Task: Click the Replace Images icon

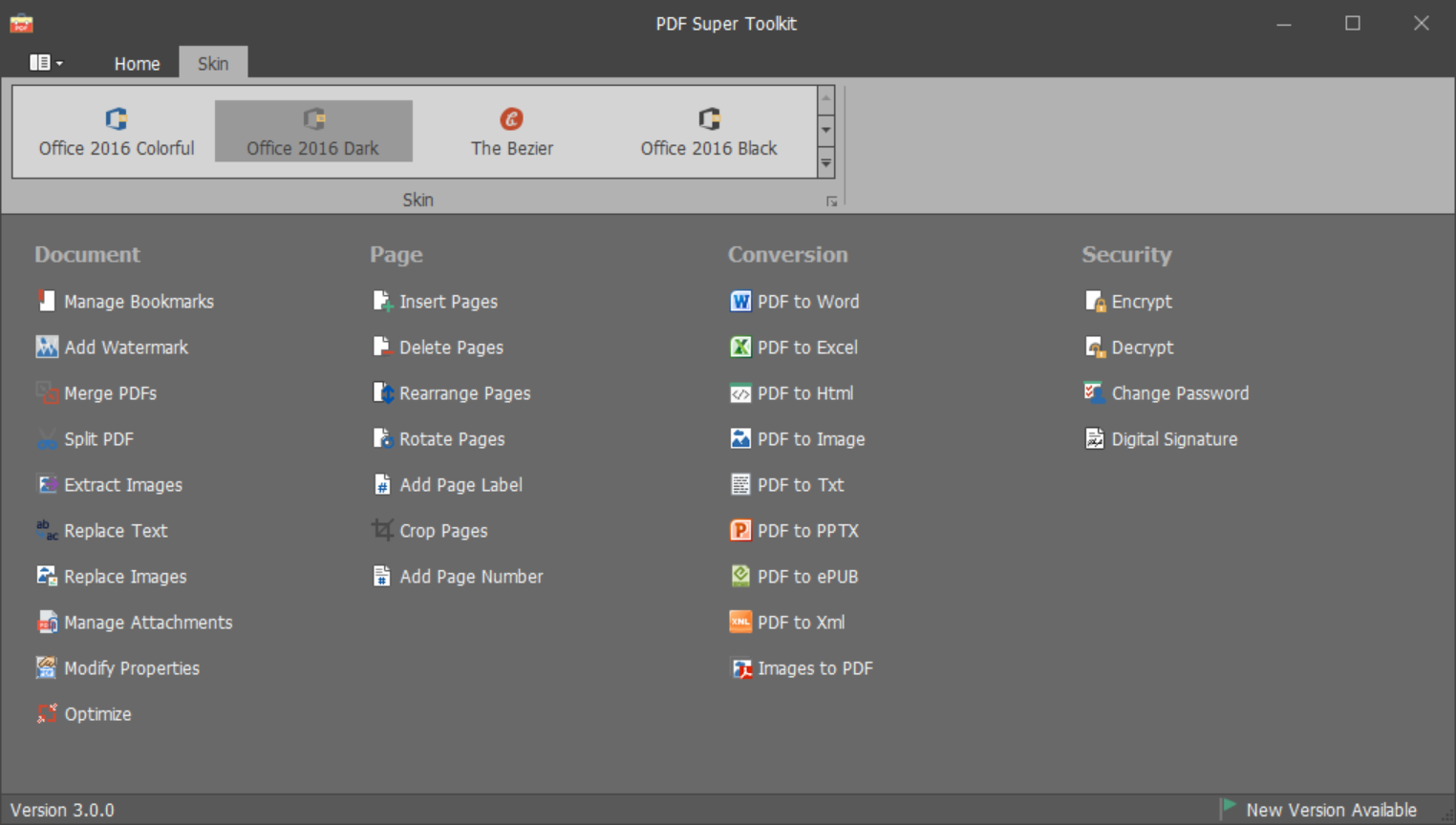Action: click(x=47, y=577)
